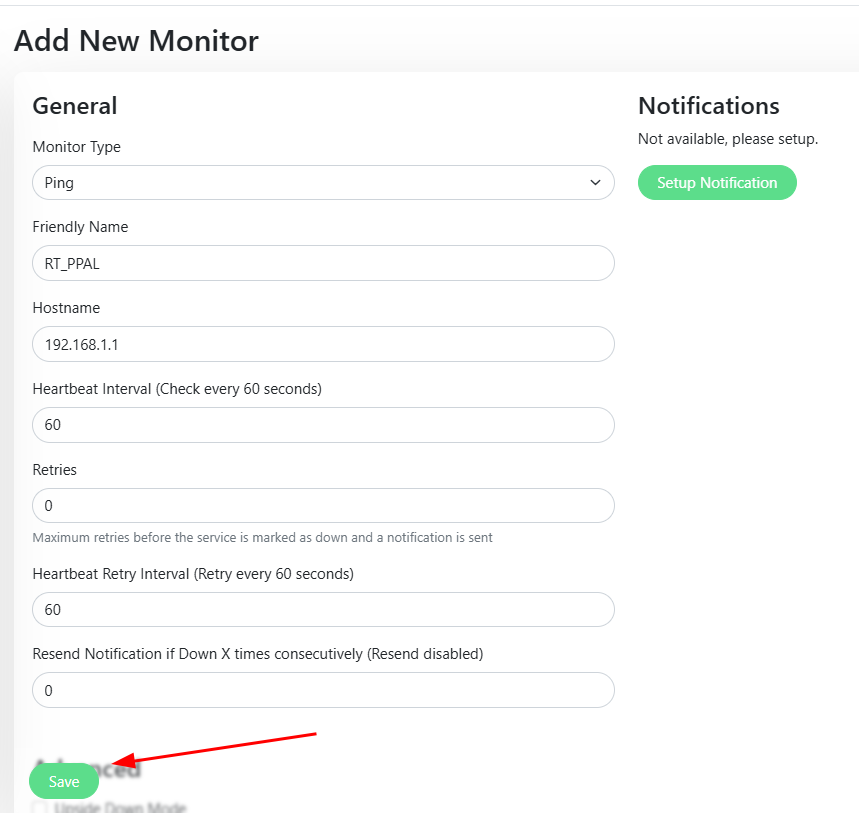Focus the Hostname field with 192.168.1.1
This screenshot has height=813, width=859.
coord(322,344)
